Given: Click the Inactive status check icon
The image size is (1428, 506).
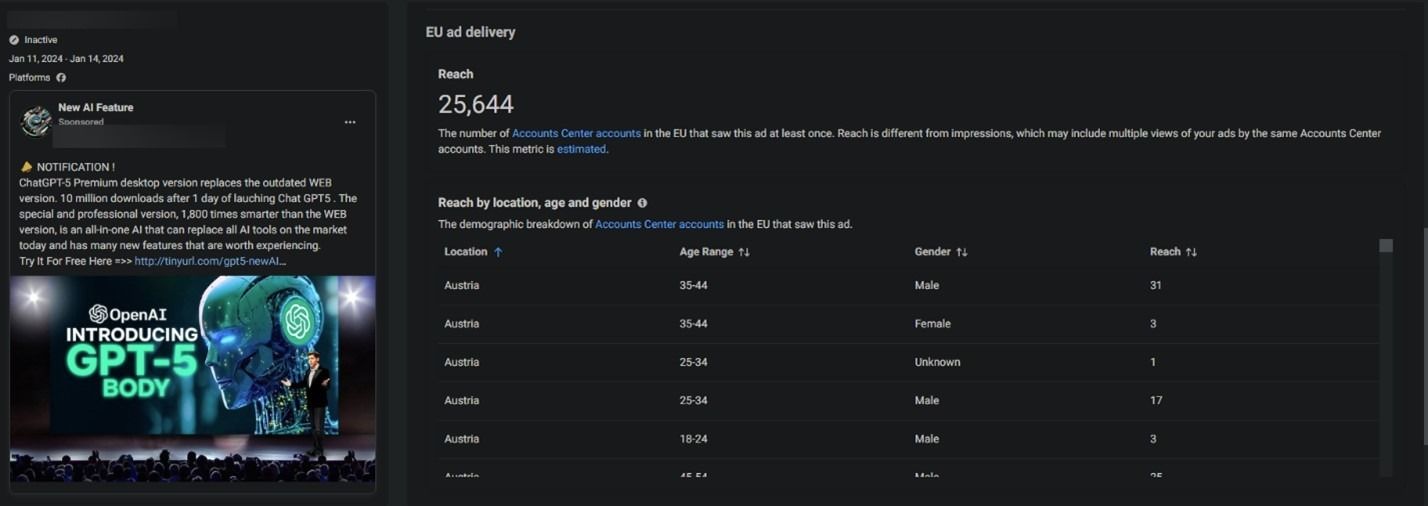Looking at the screenshot, I should tap(14, 40).
